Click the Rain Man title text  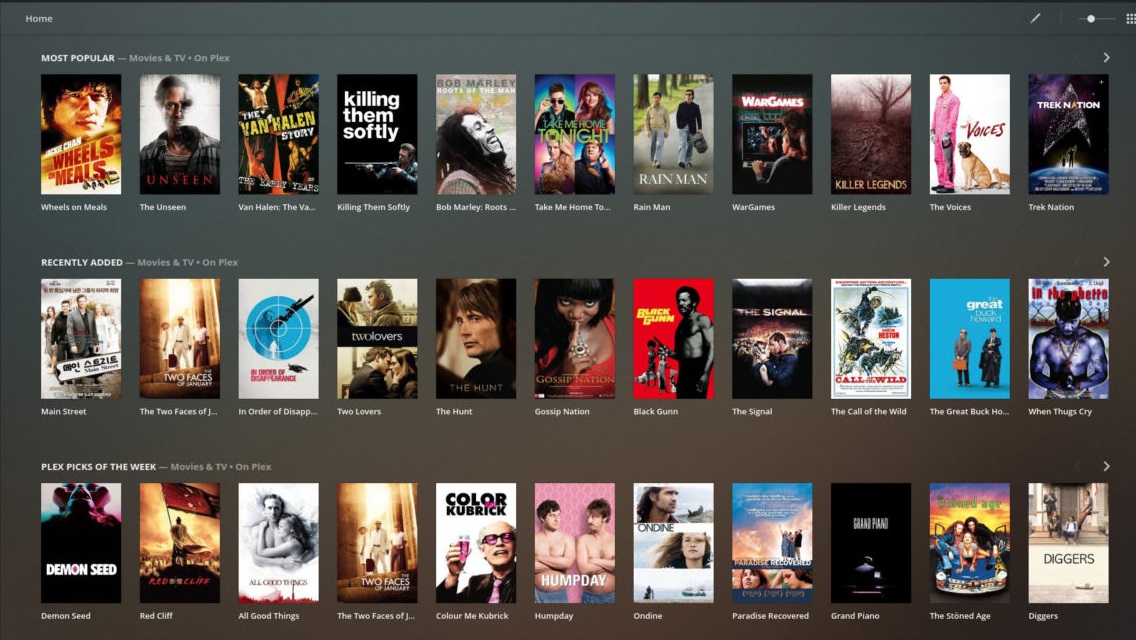[651, 207]
